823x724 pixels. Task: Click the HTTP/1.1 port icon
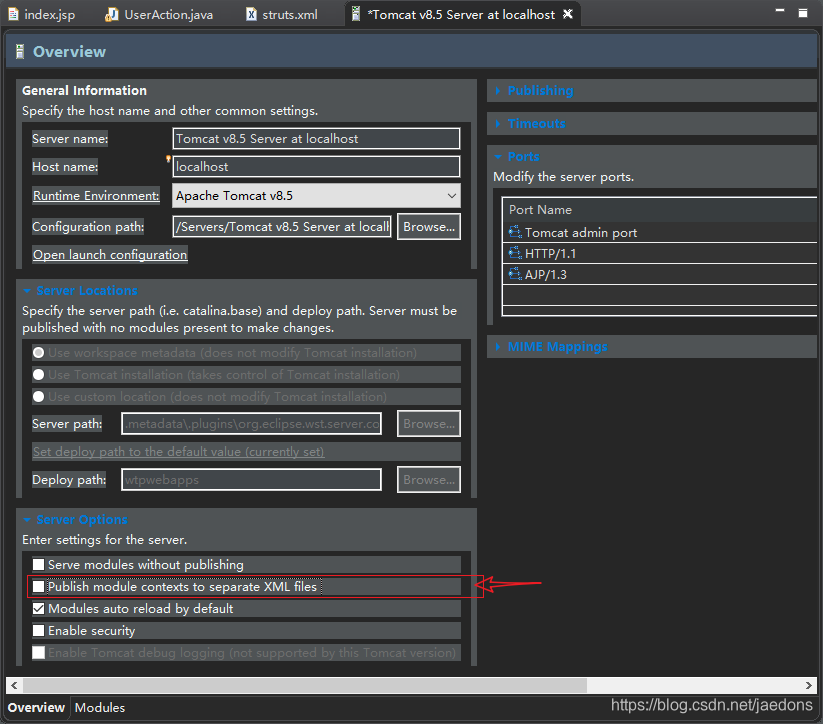click(515, 253)
